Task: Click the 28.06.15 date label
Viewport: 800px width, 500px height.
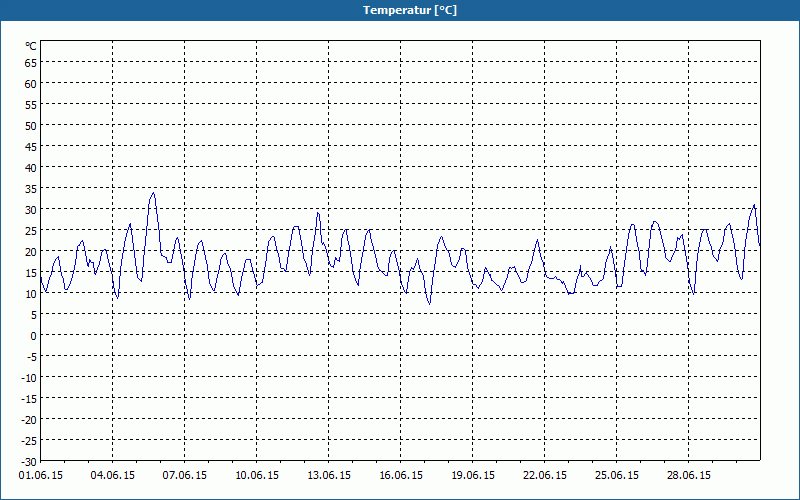Action: [688, 476]
